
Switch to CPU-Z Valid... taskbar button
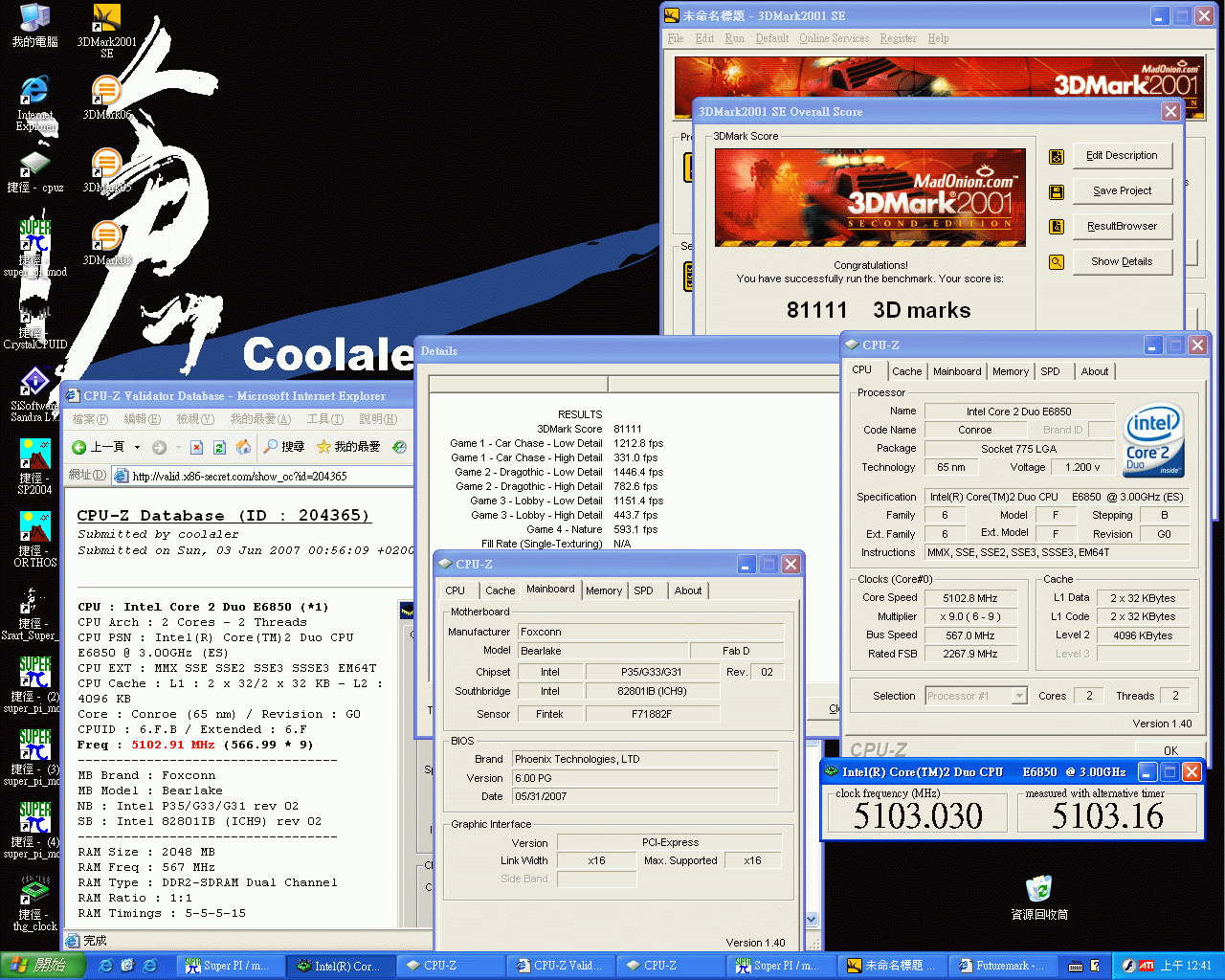pos(560,966)
